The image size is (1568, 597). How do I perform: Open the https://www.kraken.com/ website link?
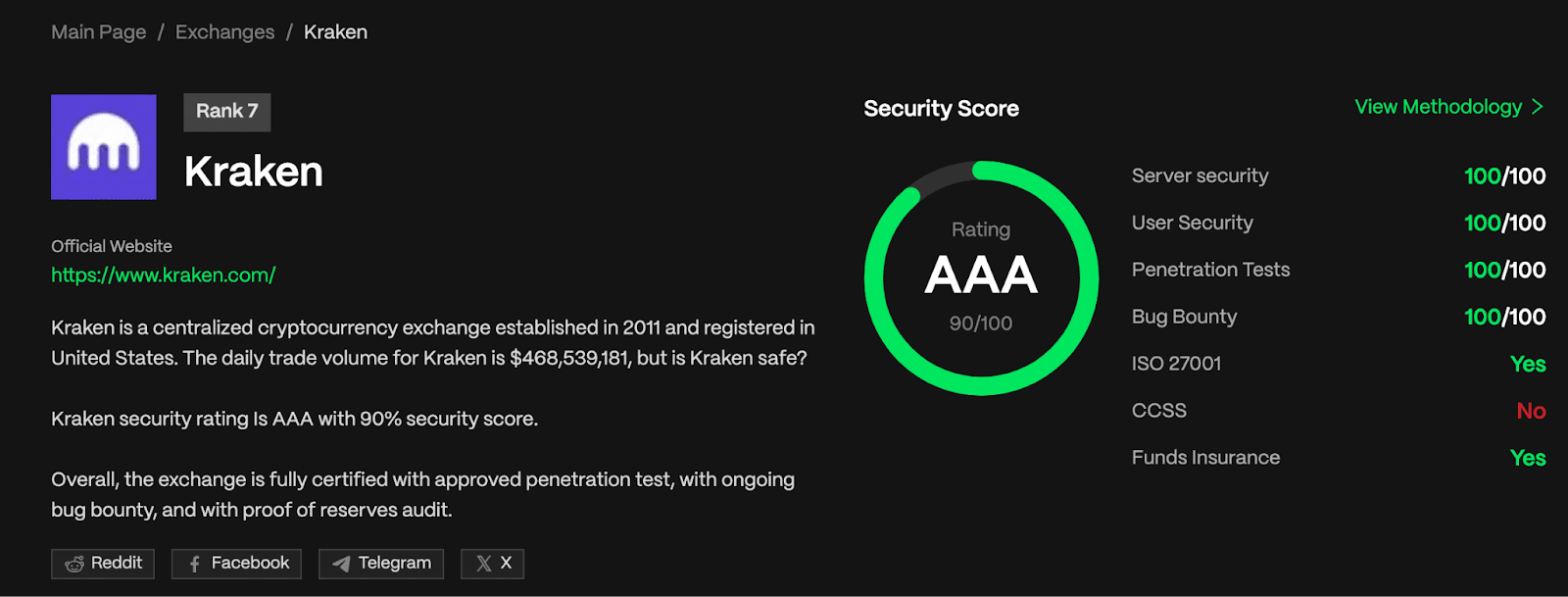[164, 275]
